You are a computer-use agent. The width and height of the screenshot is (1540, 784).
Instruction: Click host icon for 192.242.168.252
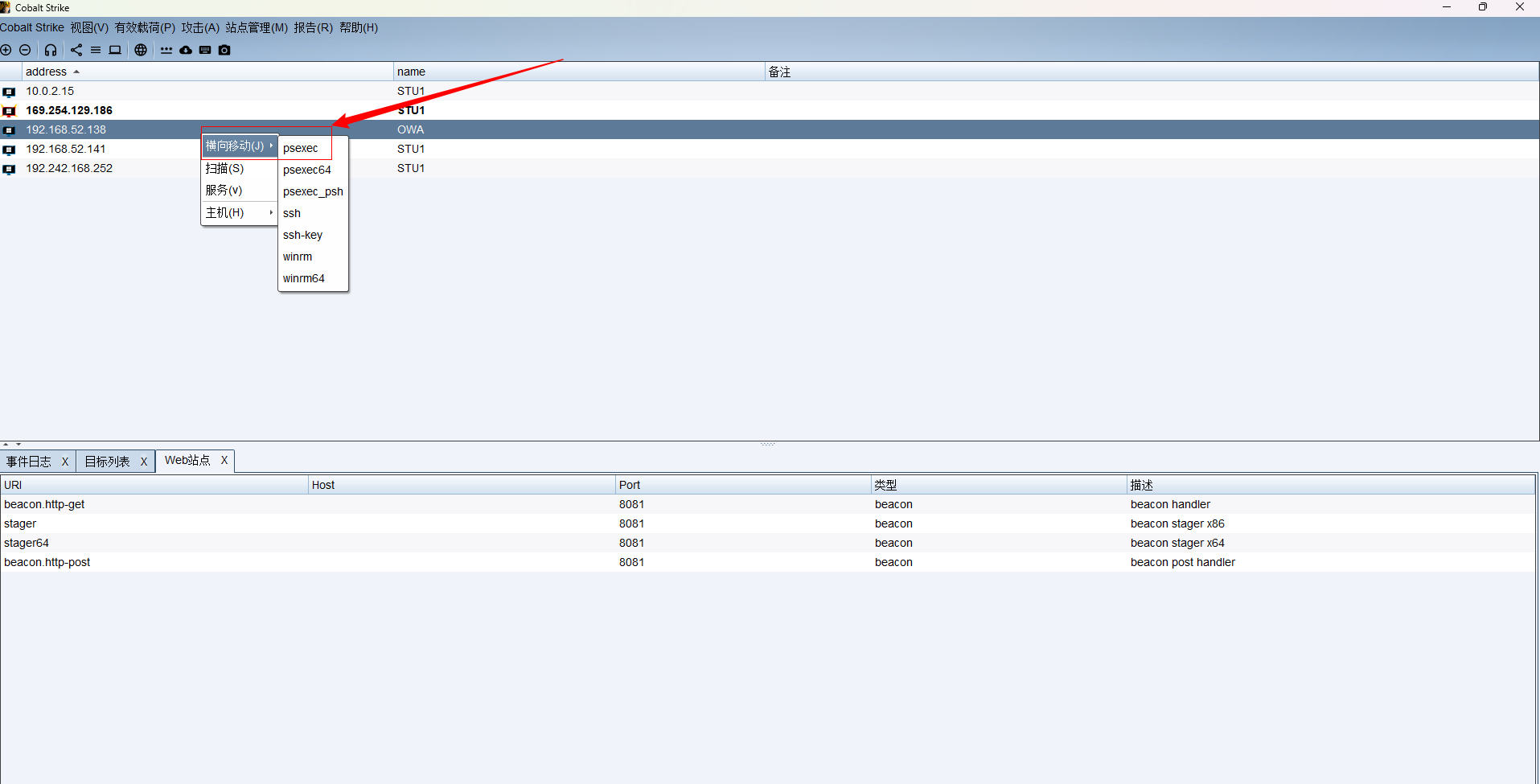(9, 169)
